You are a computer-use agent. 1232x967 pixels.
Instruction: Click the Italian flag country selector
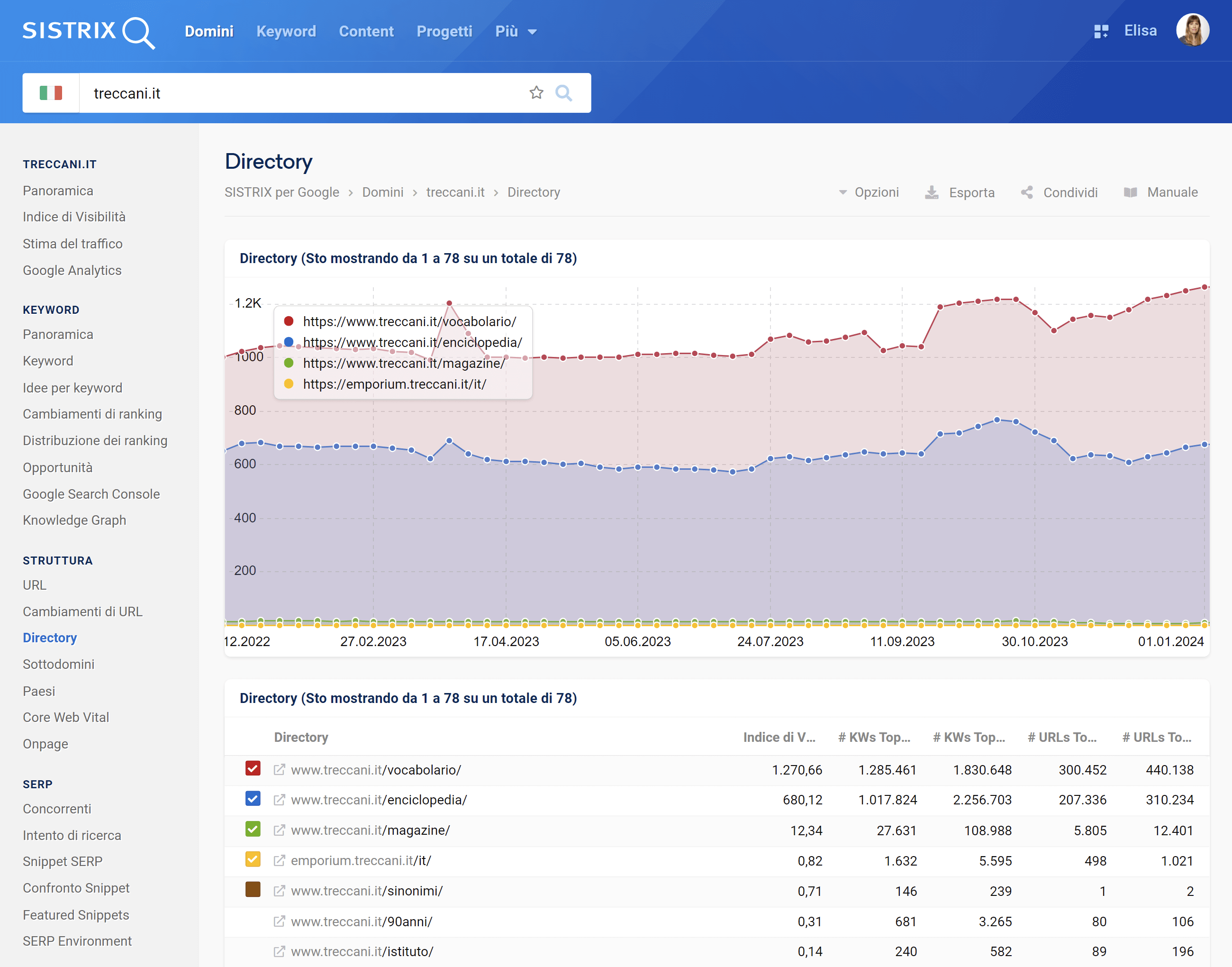(x=51, y=93)
